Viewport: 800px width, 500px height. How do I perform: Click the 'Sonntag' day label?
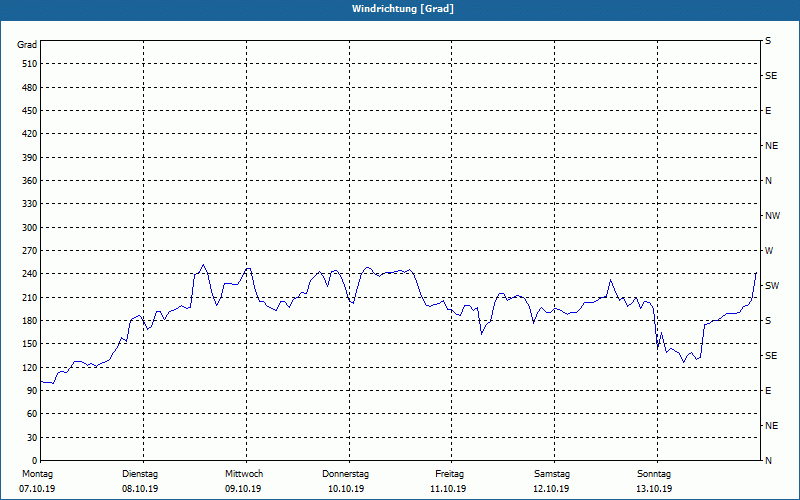click(654, 474)
